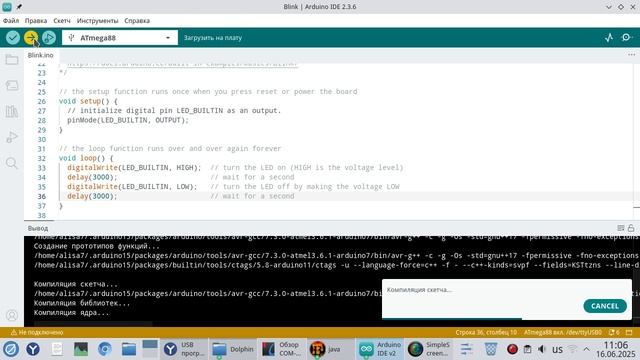
Task: Open the ATmega88 board selector dropdown
Action: (120, 38)
